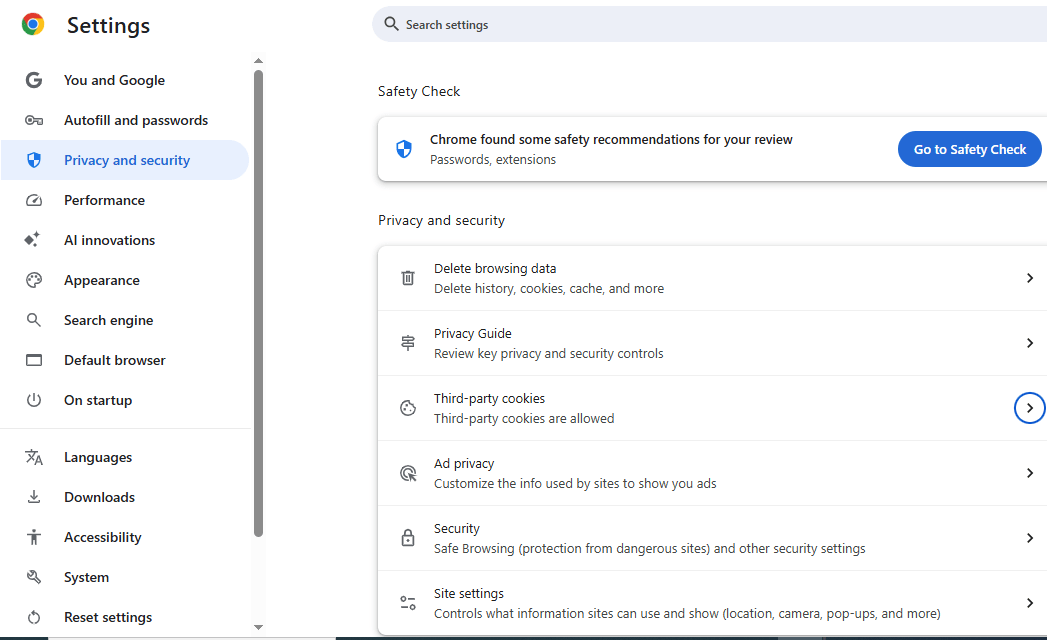Click the Autofill and passwords key icon
This screenshot has width=1047, height=640.
click(x=34, y=119)
